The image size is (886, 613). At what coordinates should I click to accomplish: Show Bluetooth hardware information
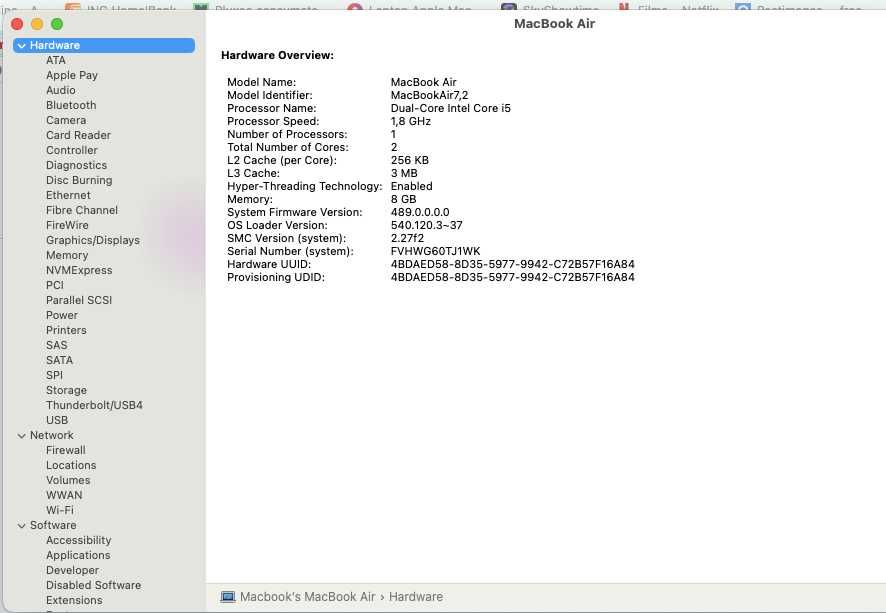[x=71, y=105]
